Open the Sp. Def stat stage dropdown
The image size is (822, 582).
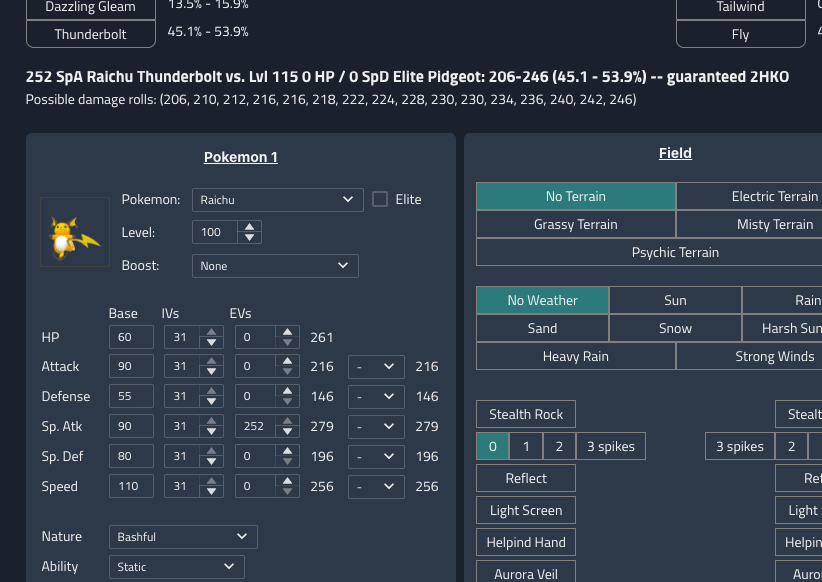tap(376, 456)
